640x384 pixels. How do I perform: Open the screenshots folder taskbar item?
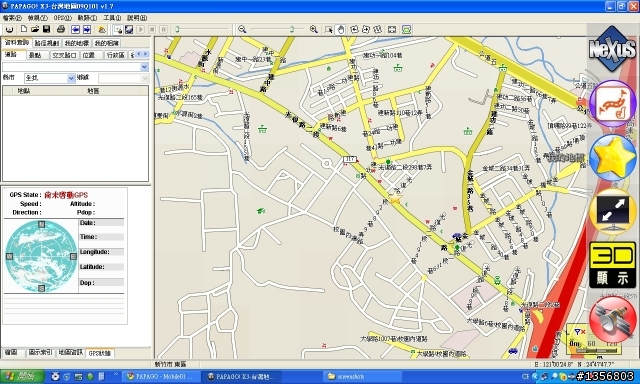coord(363,376)
